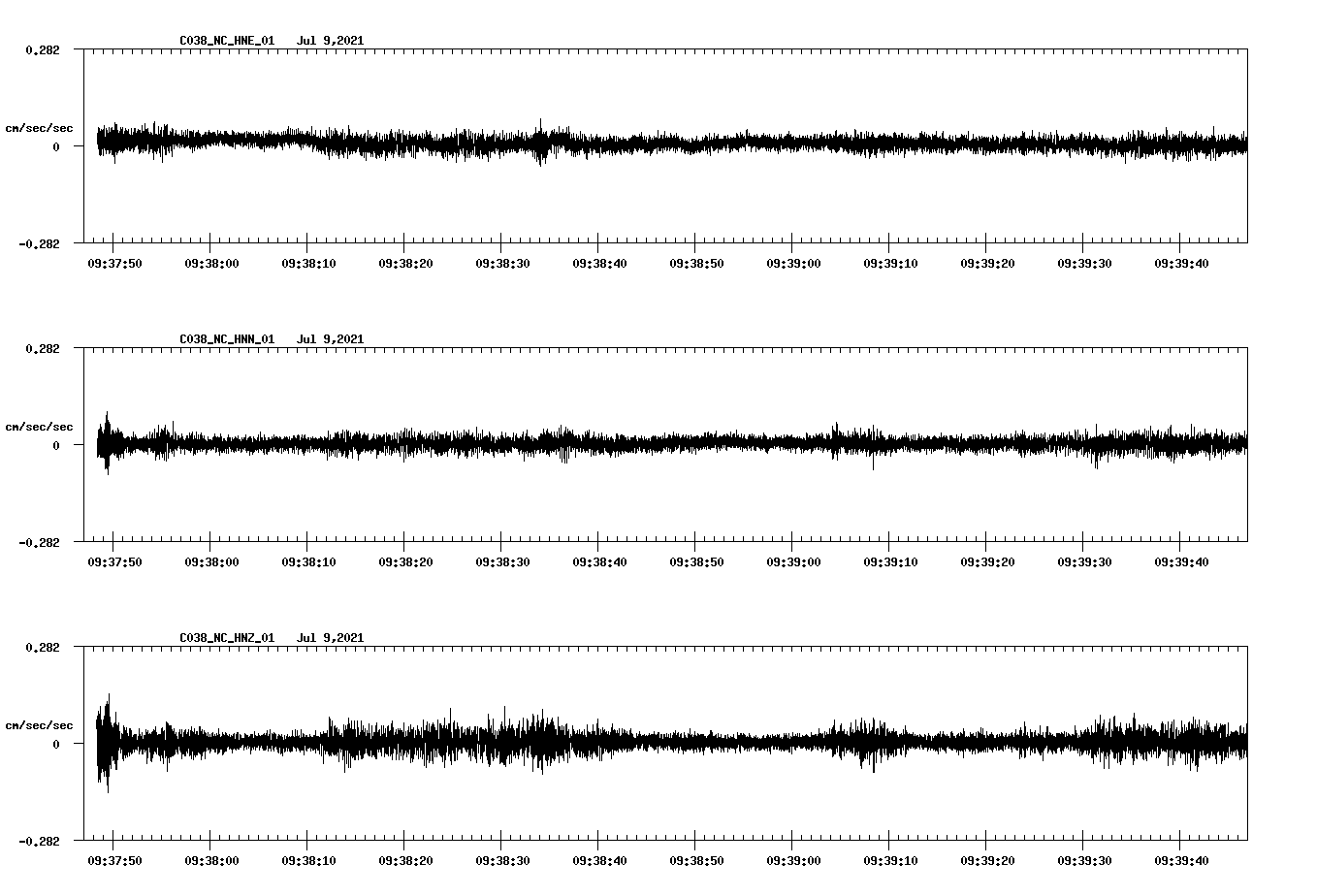Viewport: 1317px width, 896px height.
Task: Click the Jul 9,2021 date on bottom trace
Action: pyautogui.click(x=332, y=637)
